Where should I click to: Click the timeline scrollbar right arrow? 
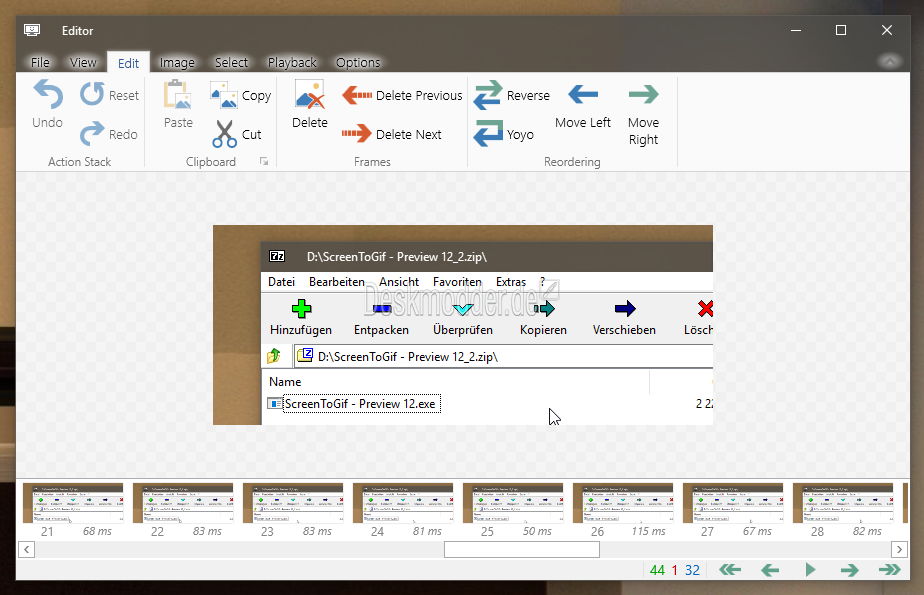pyautogui.click(x=899, y=550)
